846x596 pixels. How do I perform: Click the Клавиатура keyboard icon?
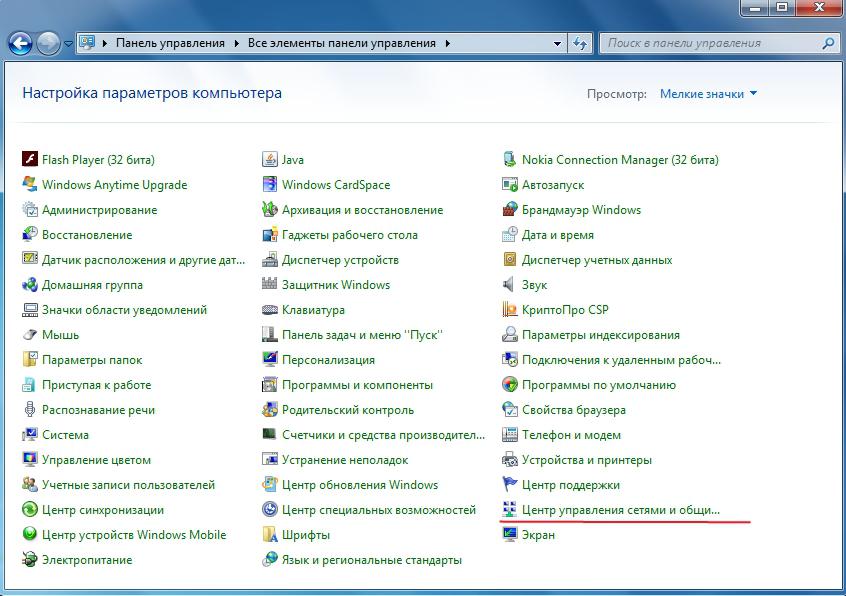coord(269,310)
